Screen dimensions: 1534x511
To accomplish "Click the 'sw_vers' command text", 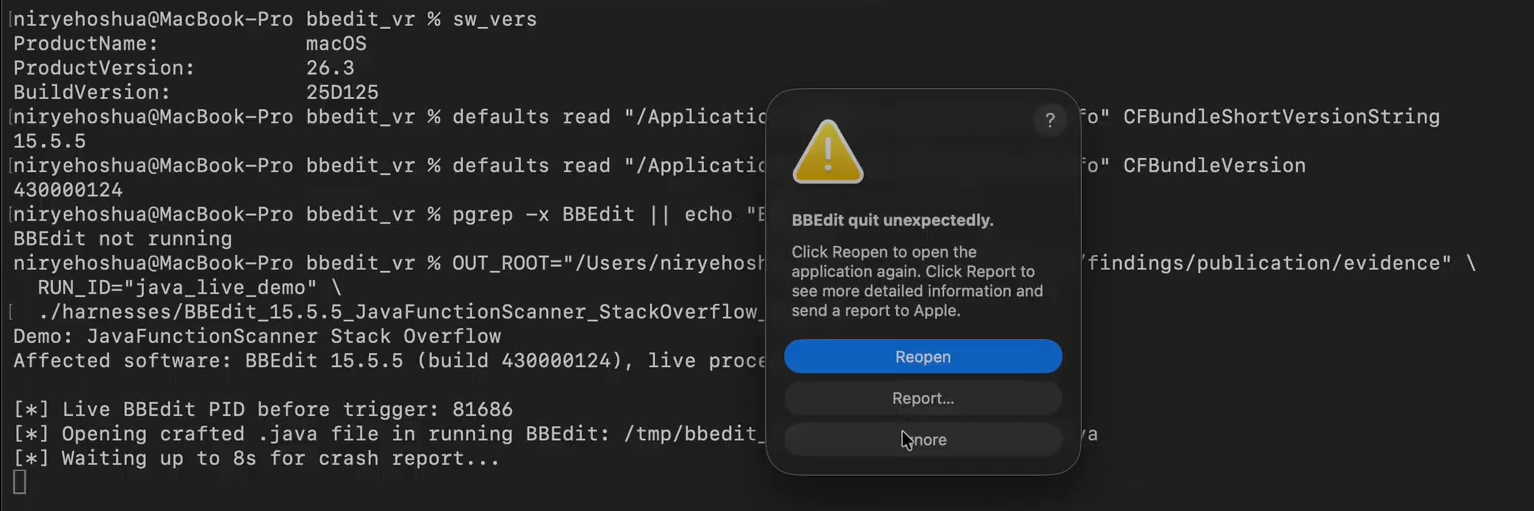I will (x=495, y=20).
